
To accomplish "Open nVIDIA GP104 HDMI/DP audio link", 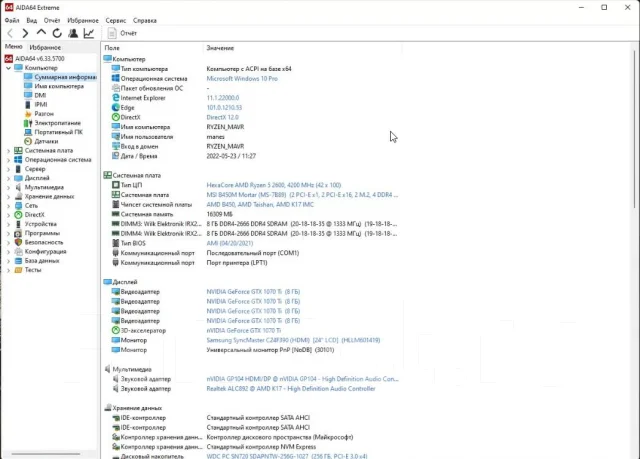I will pos(302,379).
